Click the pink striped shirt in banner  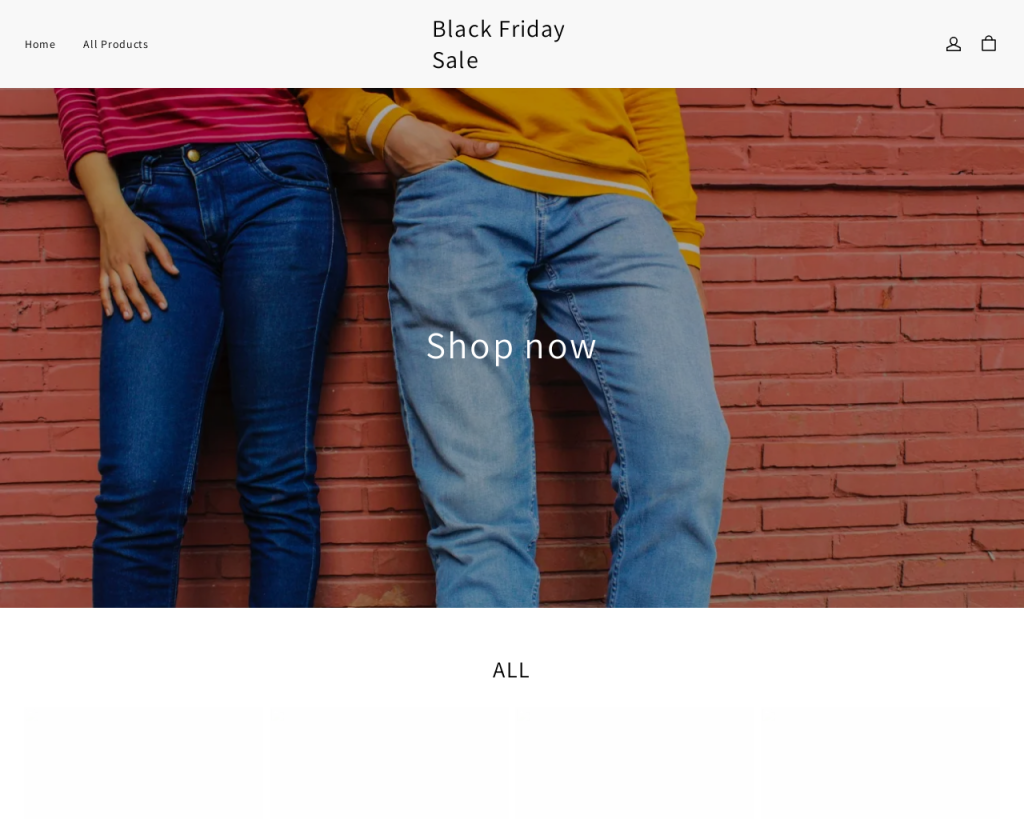(x=176, y=121)
